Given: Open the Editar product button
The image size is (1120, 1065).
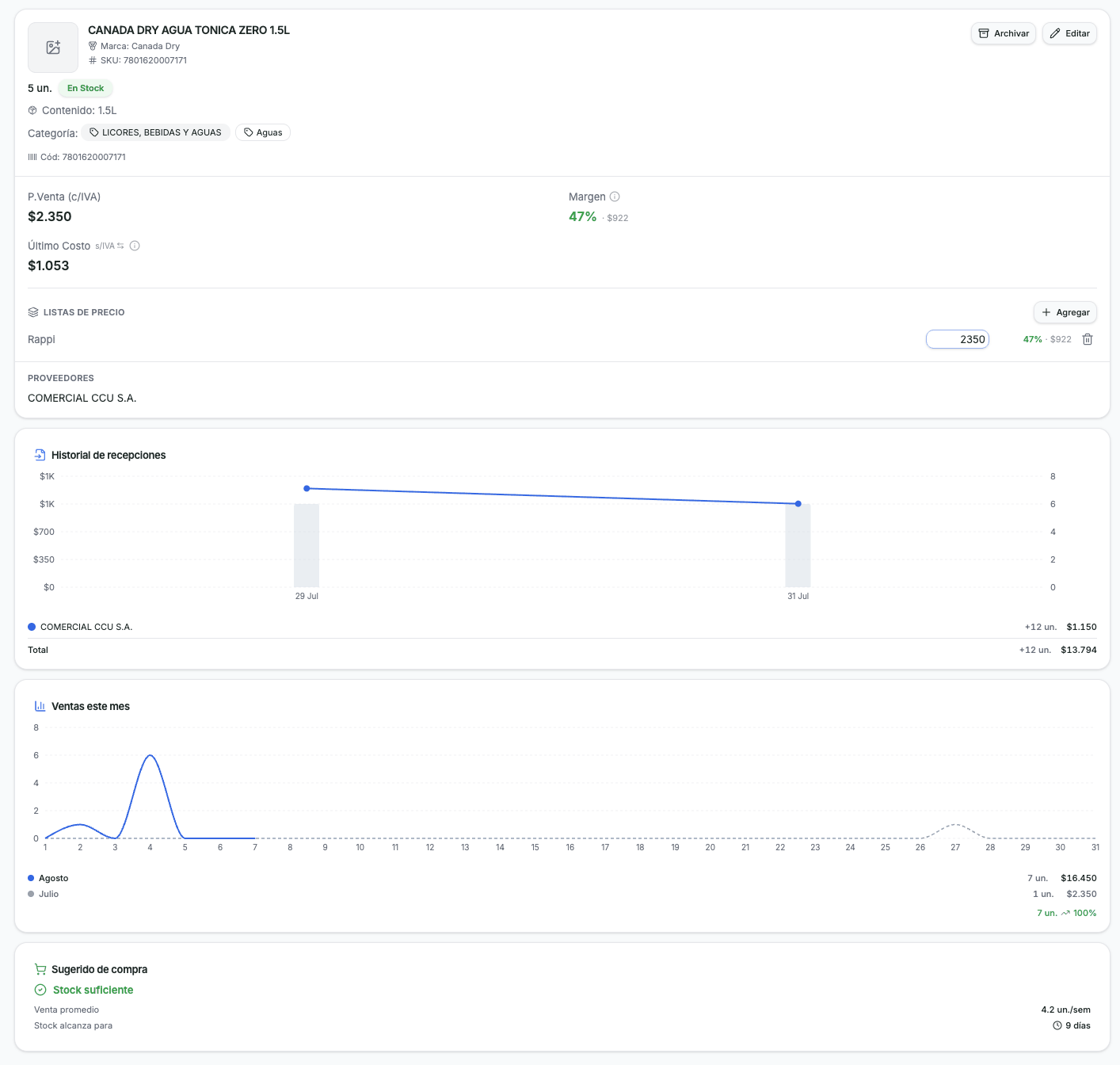Looking at the screenshot, I should pos(1069,33).
